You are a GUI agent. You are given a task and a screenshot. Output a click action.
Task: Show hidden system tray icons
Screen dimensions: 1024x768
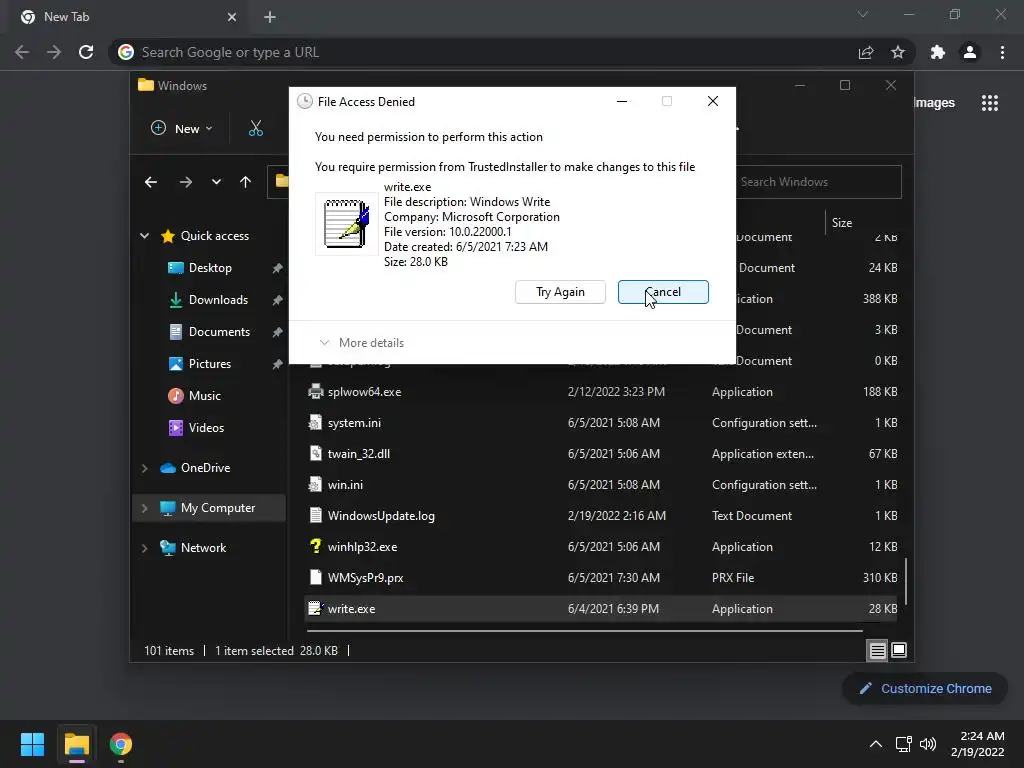(x=876, y=744)
